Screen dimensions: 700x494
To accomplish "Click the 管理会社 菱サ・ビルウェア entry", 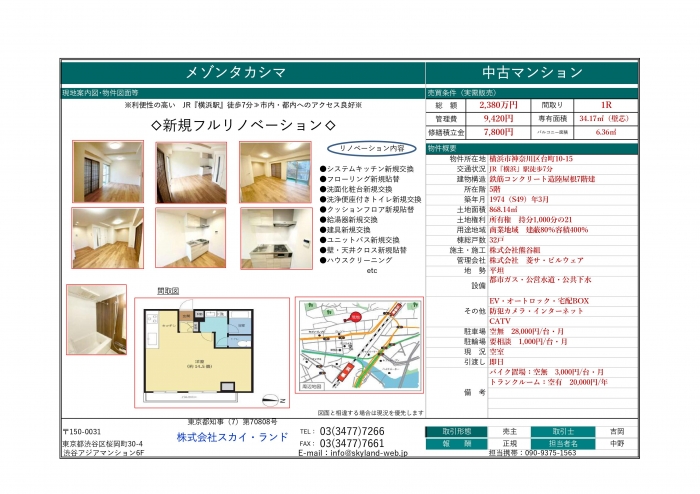I will pos(536,261).
